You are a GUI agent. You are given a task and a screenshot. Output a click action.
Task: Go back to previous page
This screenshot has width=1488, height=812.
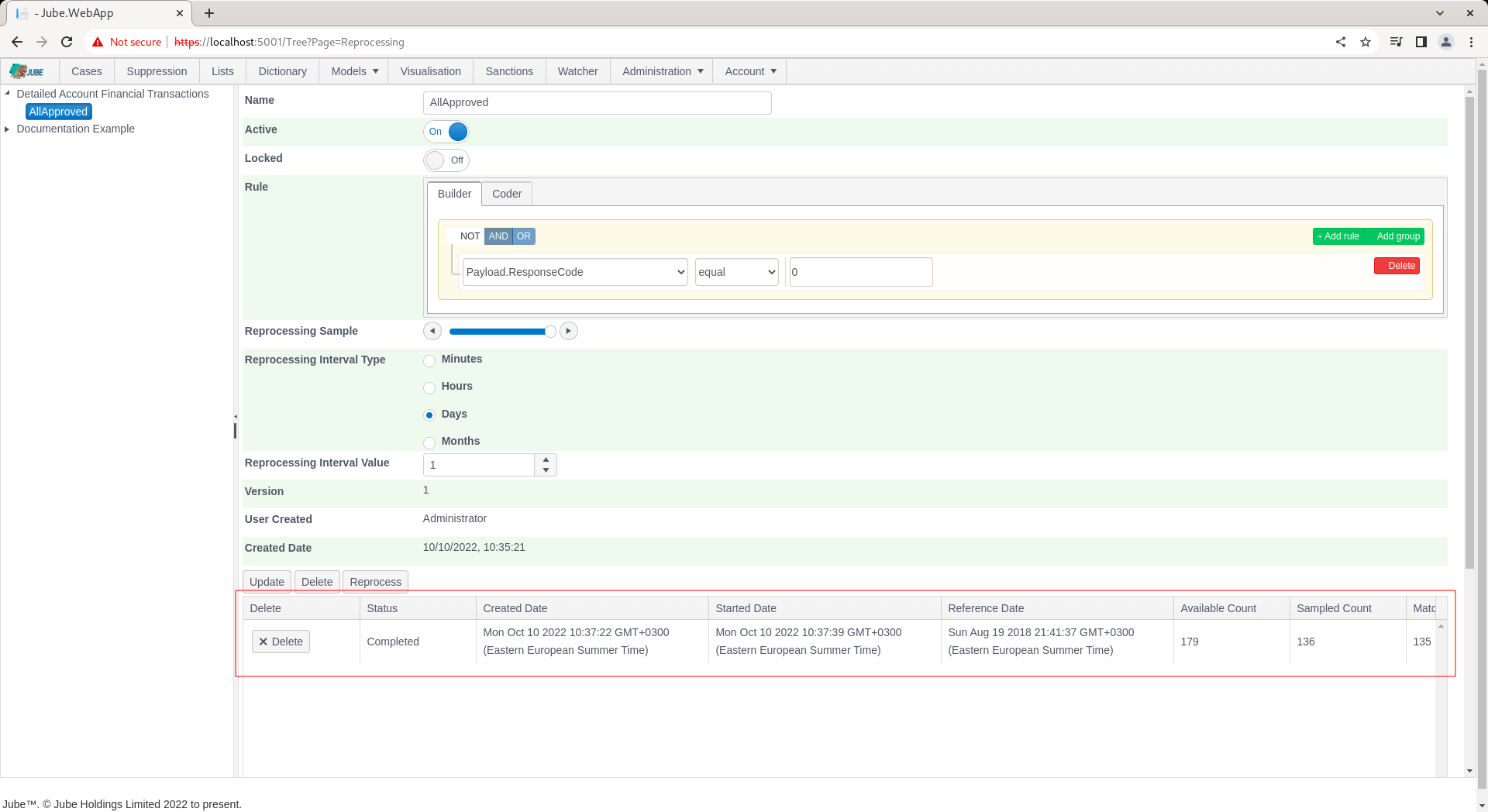pos(17,42)
